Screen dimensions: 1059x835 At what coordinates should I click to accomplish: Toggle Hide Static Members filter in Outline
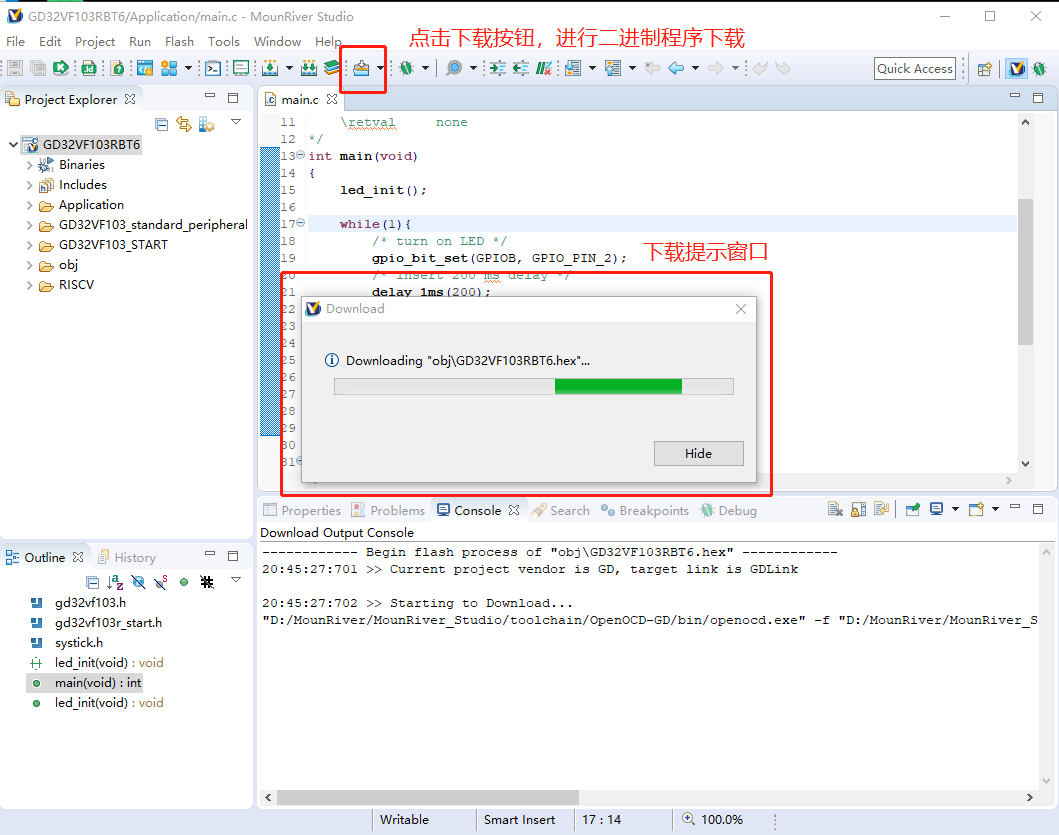click(x=161, y=582)
